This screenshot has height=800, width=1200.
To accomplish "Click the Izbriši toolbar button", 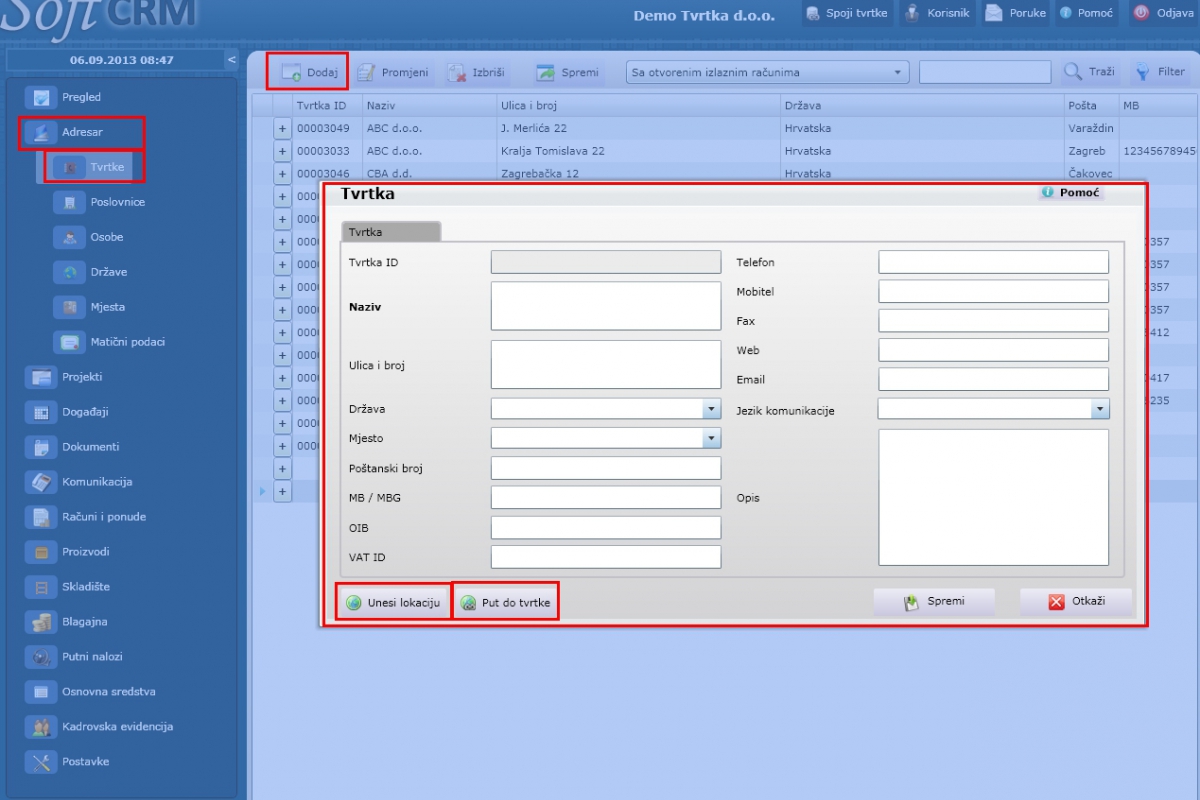I will (x=477, y=72).
